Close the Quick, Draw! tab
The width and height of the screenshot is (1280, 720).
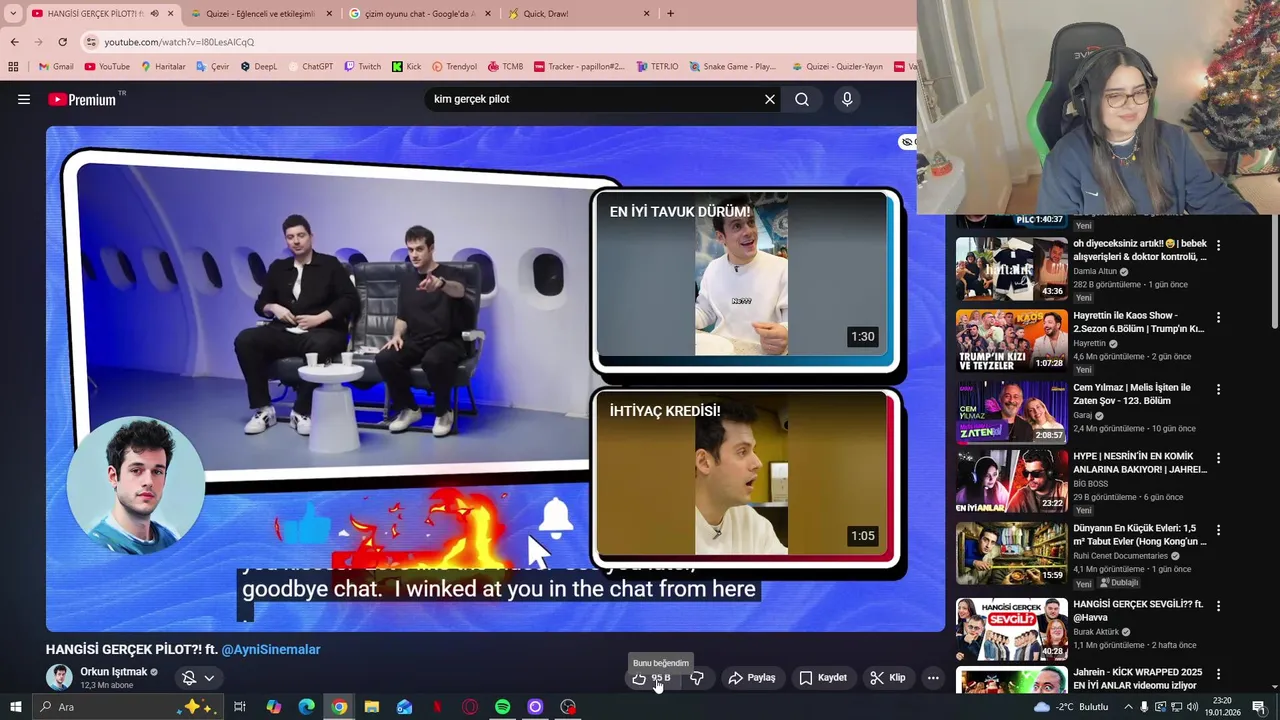pos(647,13)
